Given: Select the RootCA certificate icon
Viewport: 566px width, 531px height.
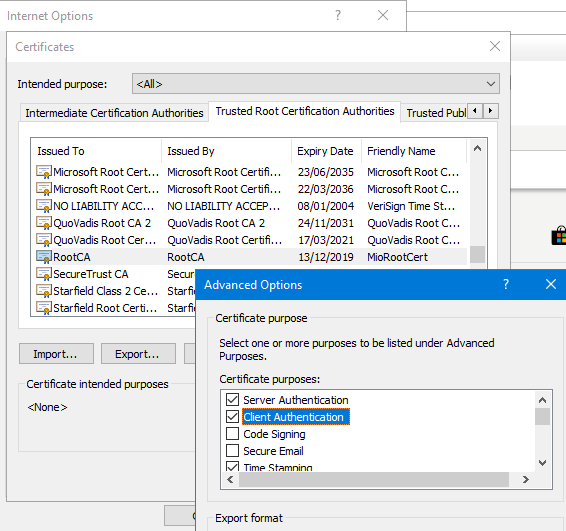Looking at the screenshot, I should click(x=44, y=257).
